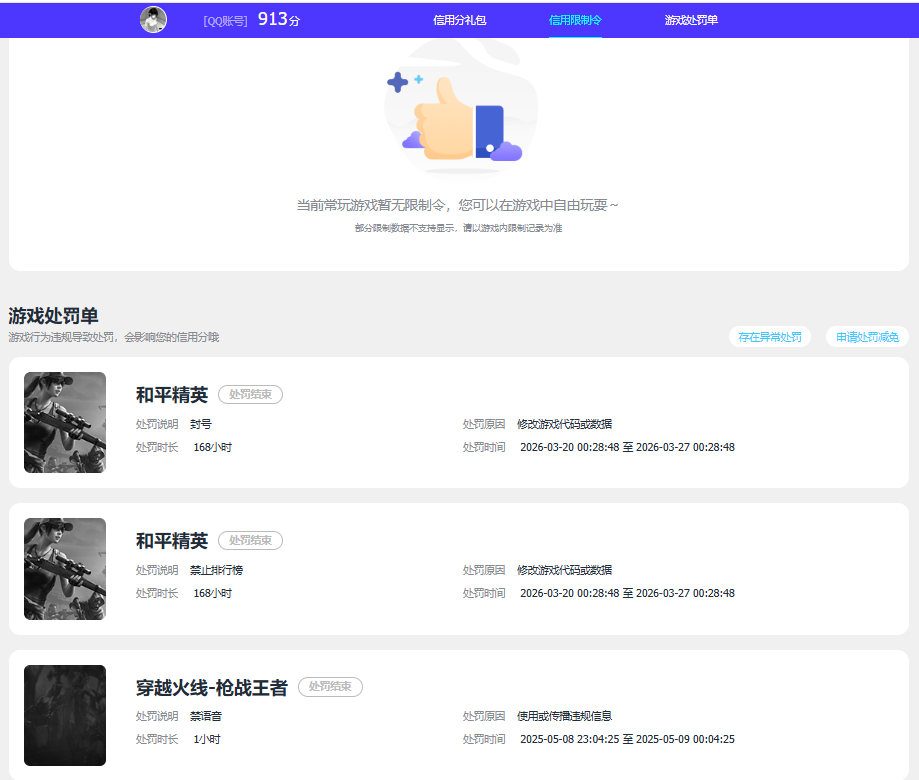Click 处罚结束 badge on first 和平精英 record

[250, 394]
